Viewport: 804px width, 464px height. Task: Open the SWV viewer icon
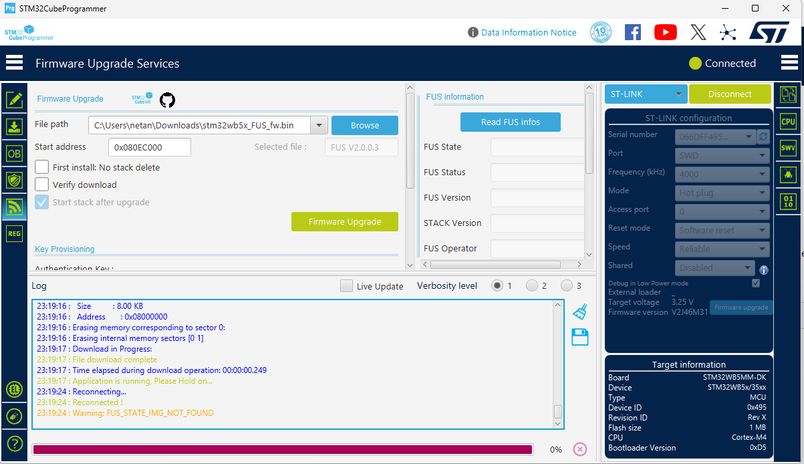pos(788,149)
